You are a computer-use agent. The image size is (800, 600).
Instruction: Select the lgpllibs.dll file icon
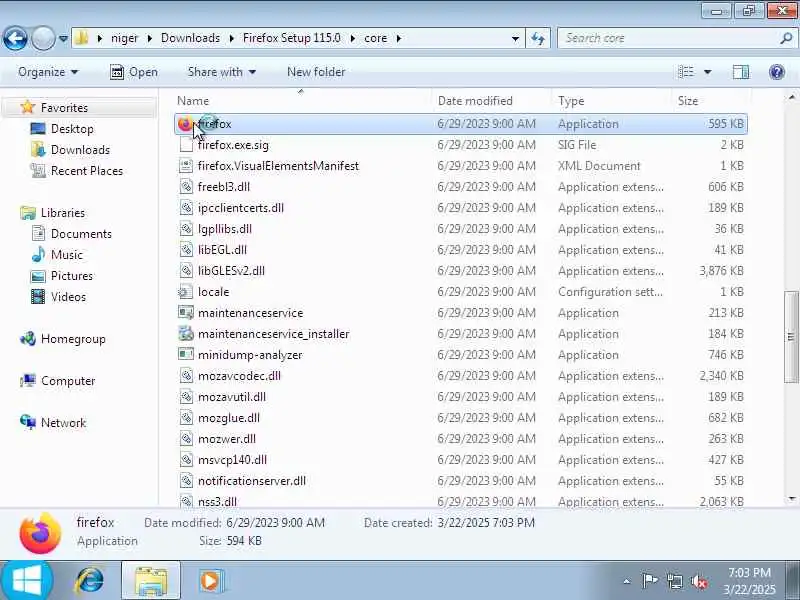pos(186,229)
